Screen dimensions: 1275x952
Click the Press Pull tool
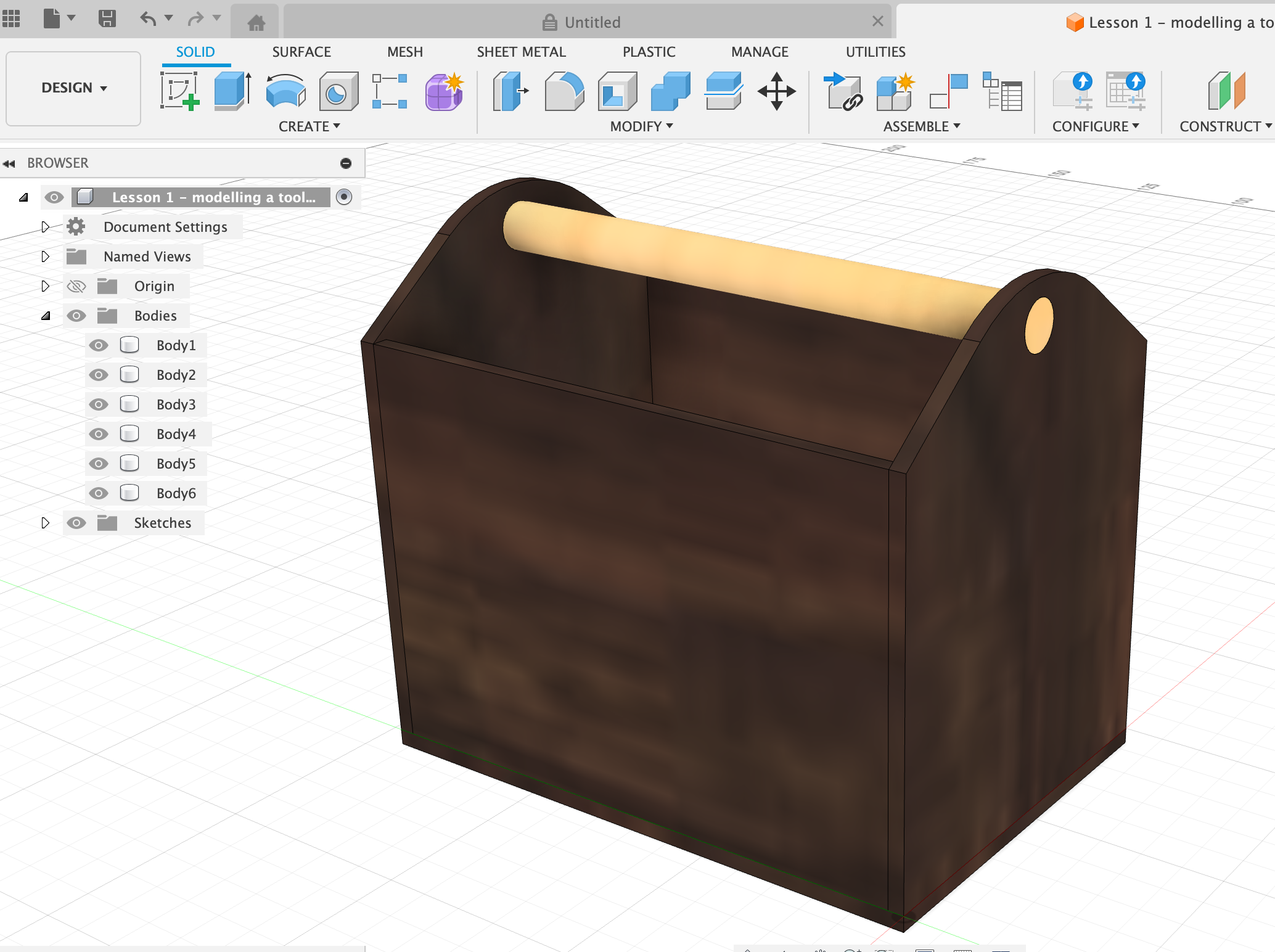coord(510,91)
